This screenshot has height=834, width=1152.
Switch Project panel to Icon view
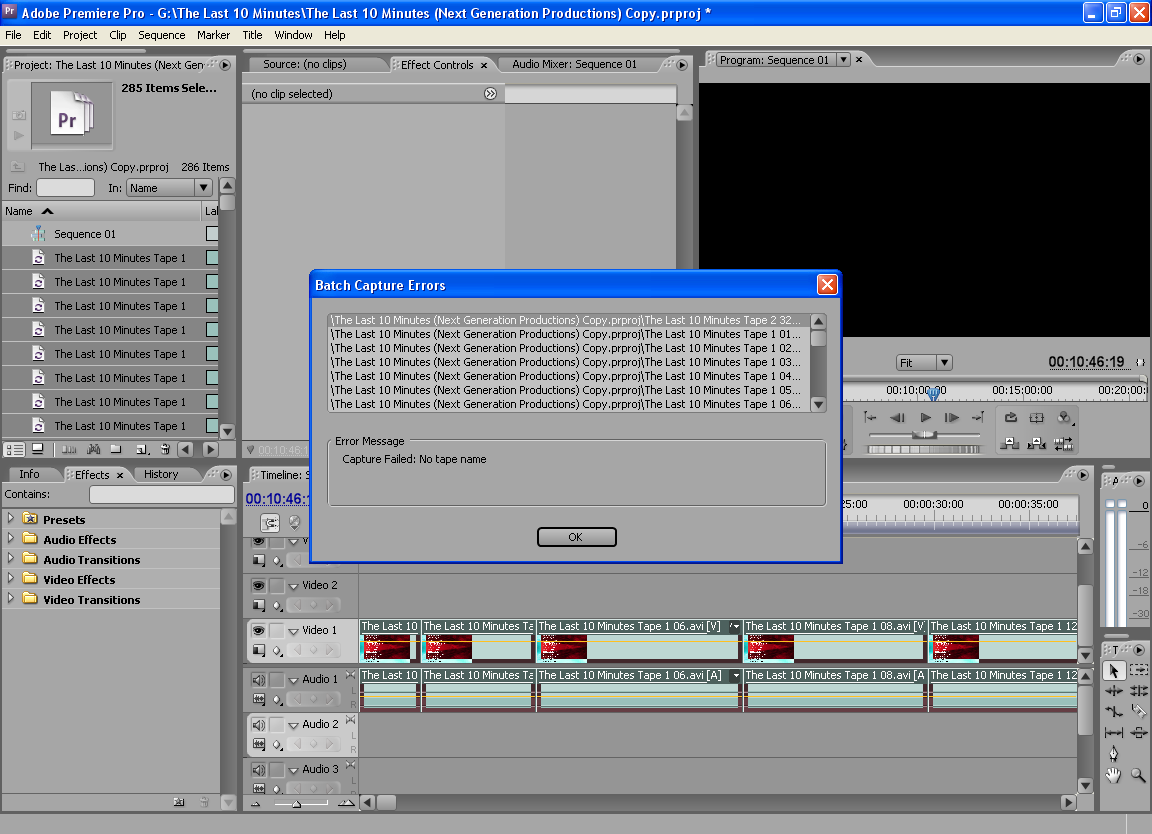point(37,449)
